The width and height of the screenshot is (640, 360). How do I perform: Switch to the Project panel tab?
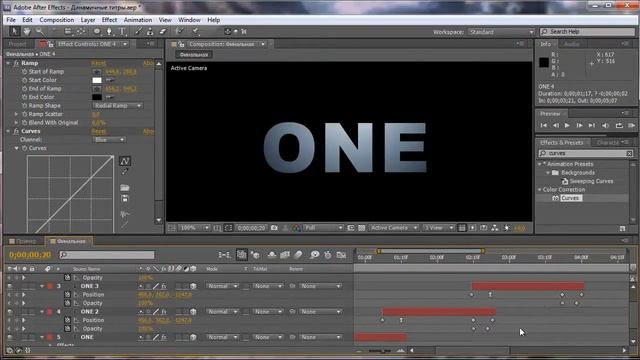pyautogui.click(x=17, y=44)
